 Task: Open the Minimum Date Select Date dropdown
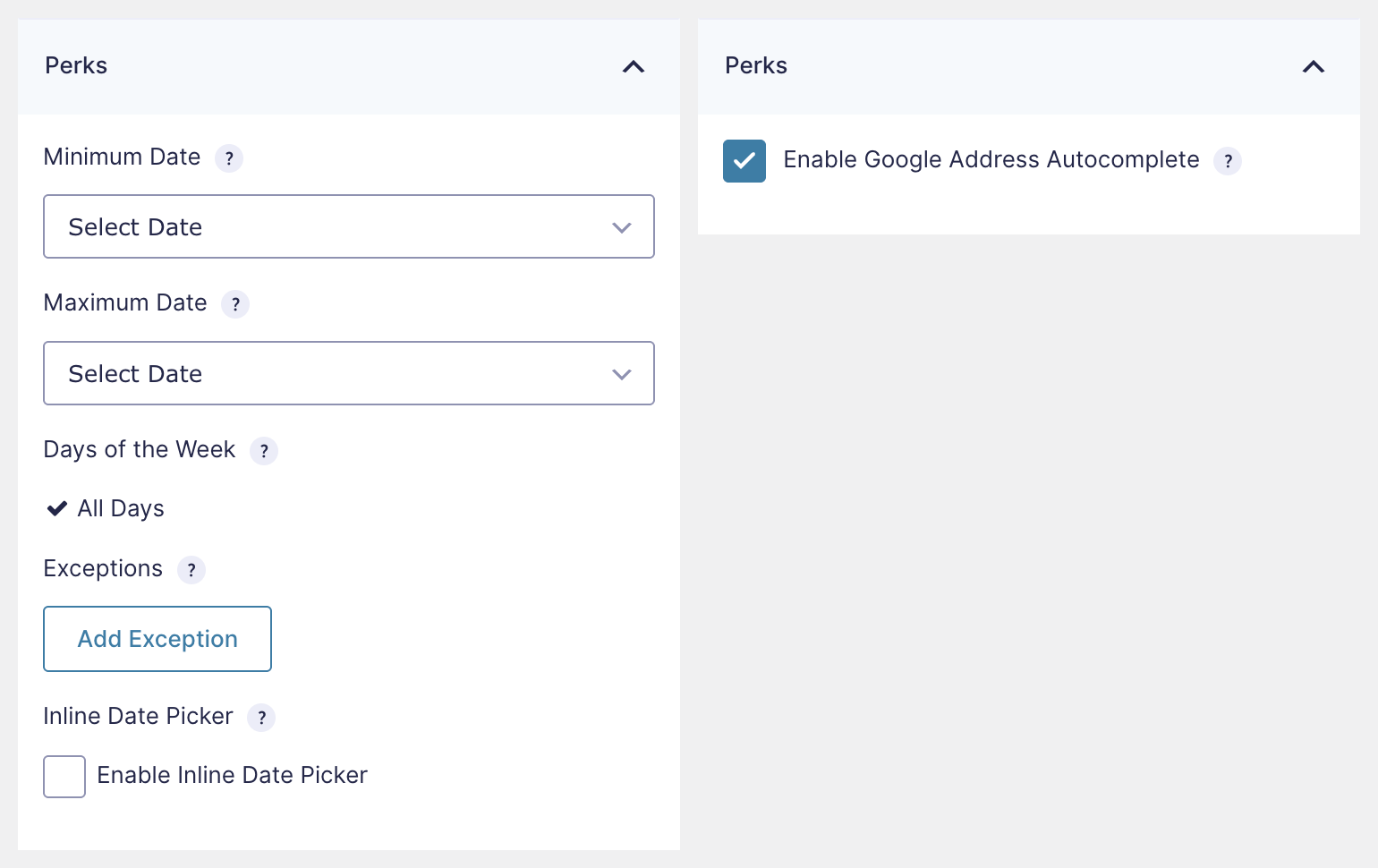349,226
